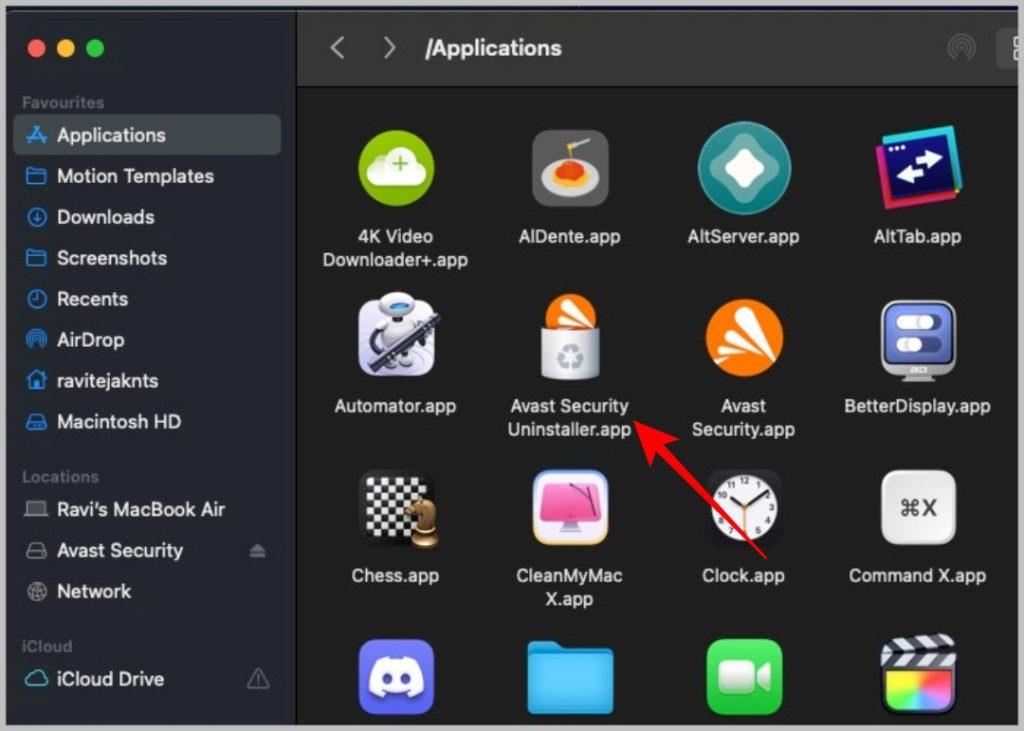Click the AltServer.app file name

pos(743,236)
